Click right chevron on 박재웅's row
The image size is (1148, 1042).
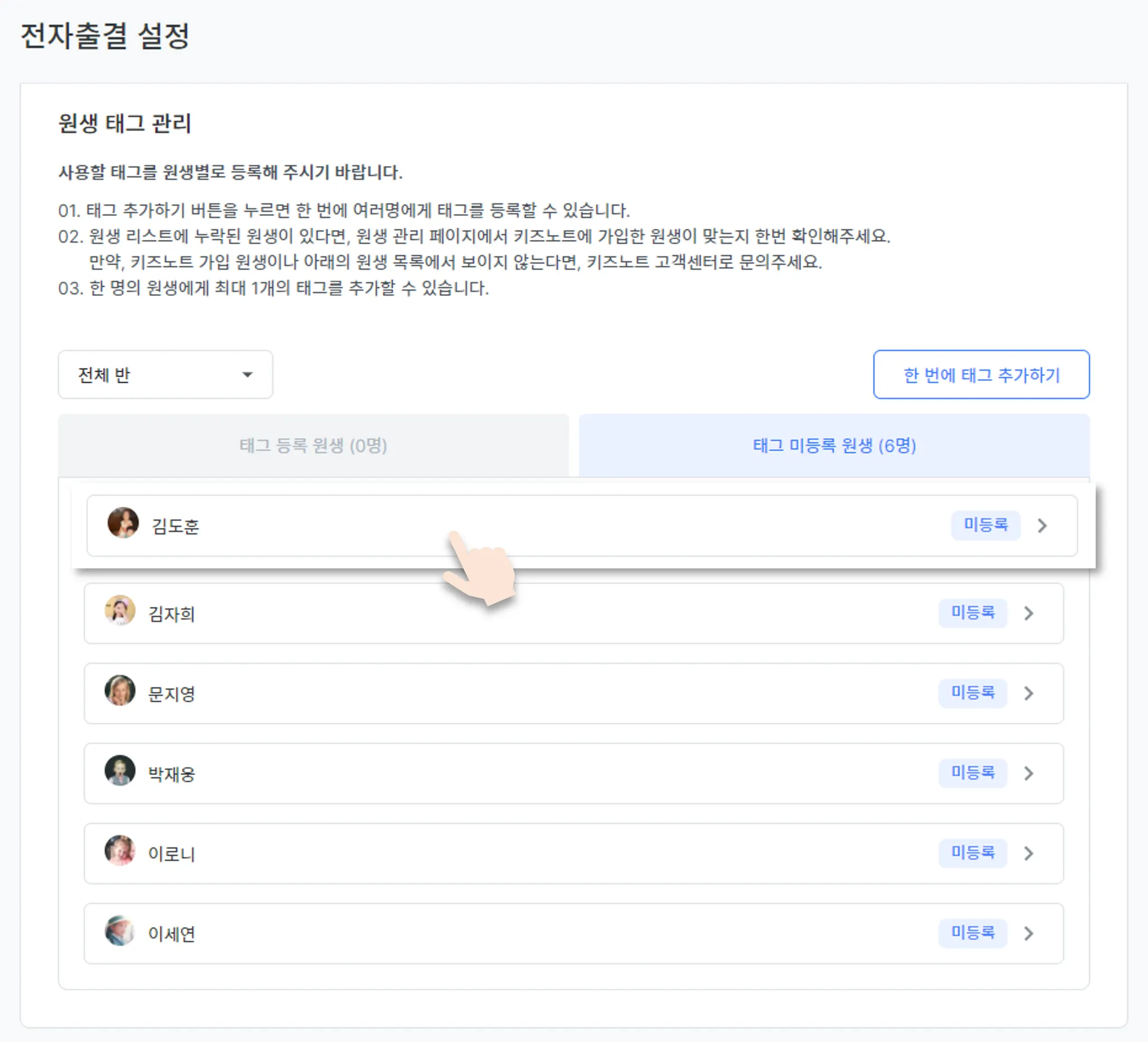pos(1029,774)
